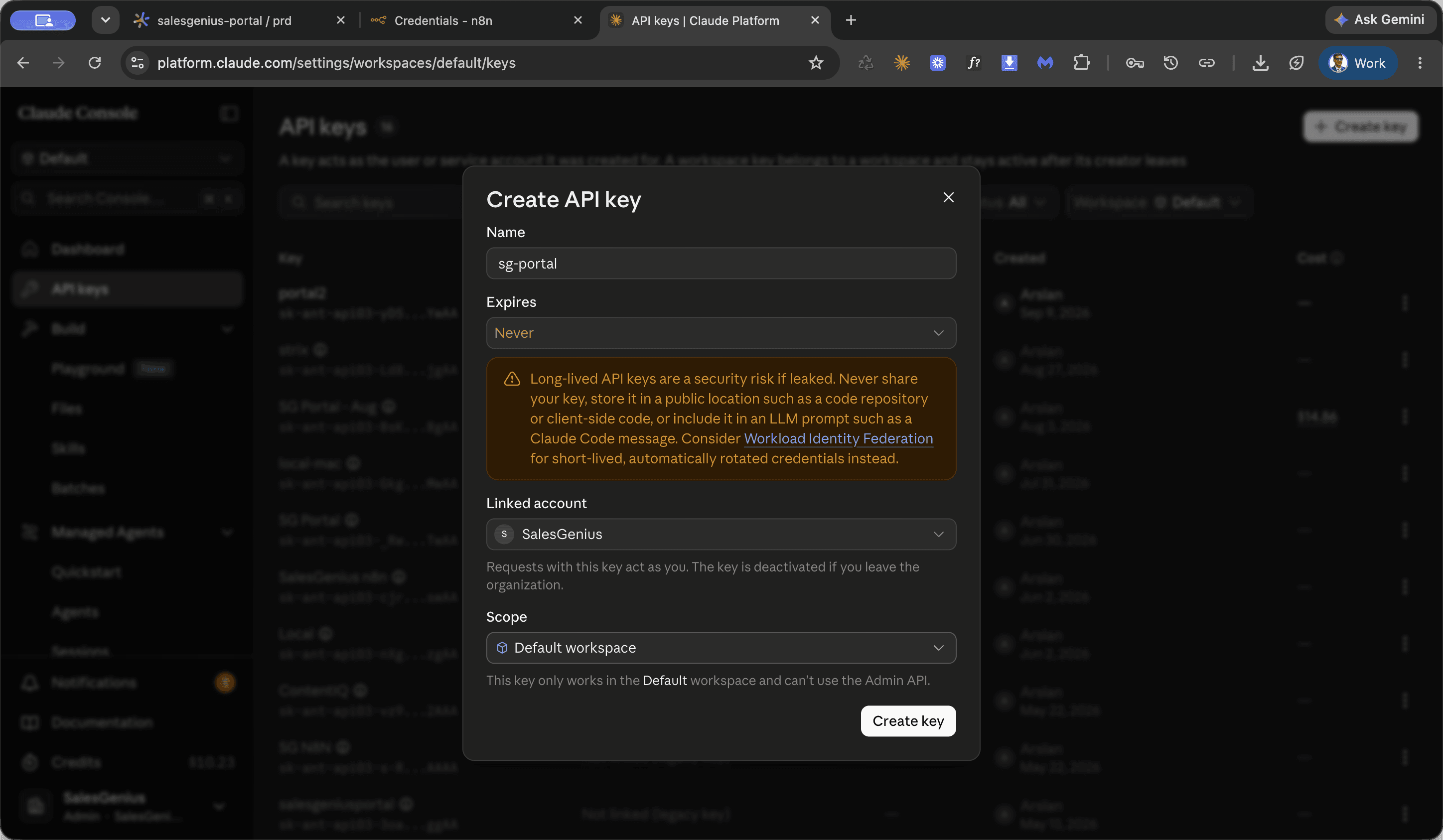Open the SalesGenius organization switcher
Image resolution: width=1443 pixels, height=840 pixels.
point(127,806)
